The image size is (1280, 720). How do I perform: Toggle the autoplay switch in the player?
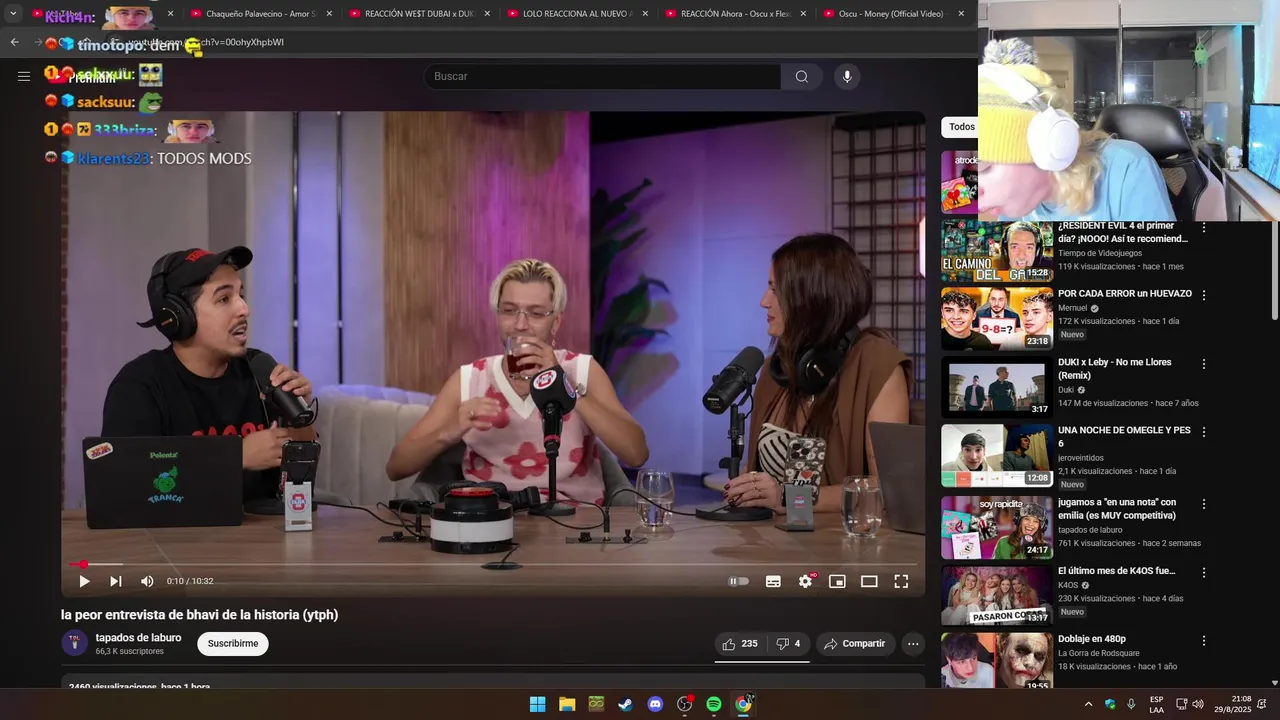739,581
